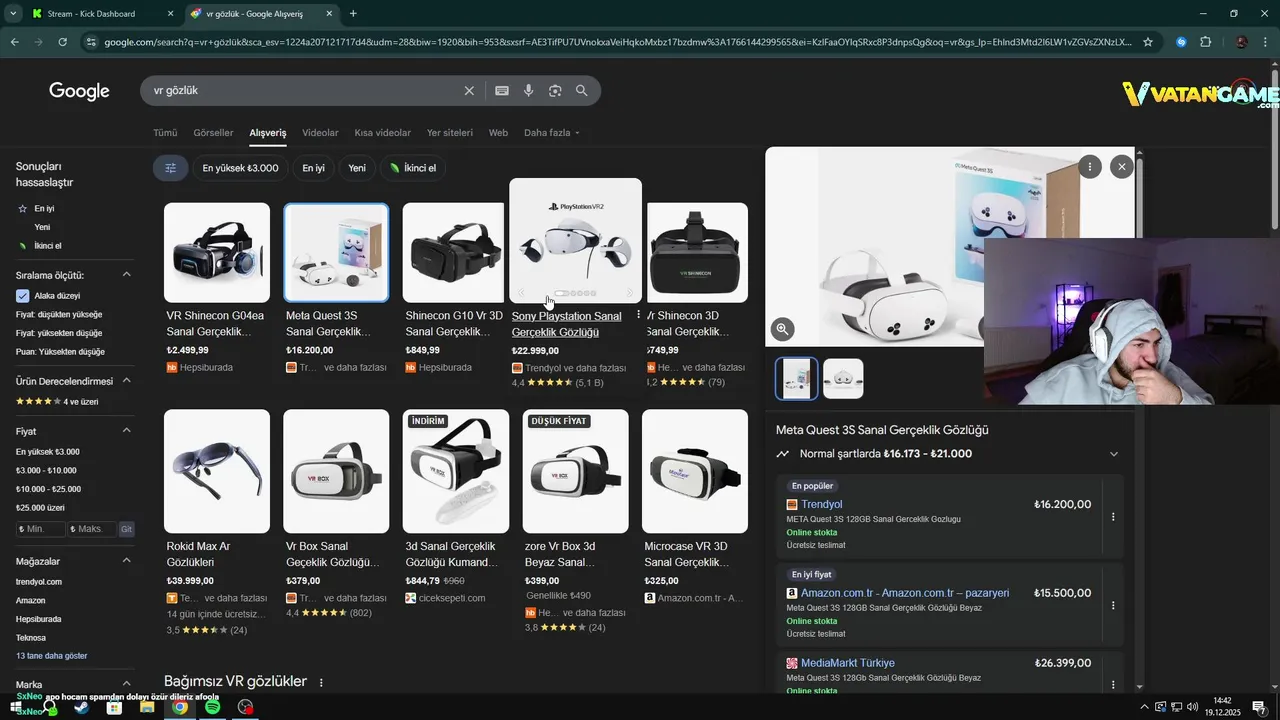The width and height of the screenshot is (1280, 720).
Task: Open three-dot menu on Sony Playstation card
Action: click(x=638, y=315)
